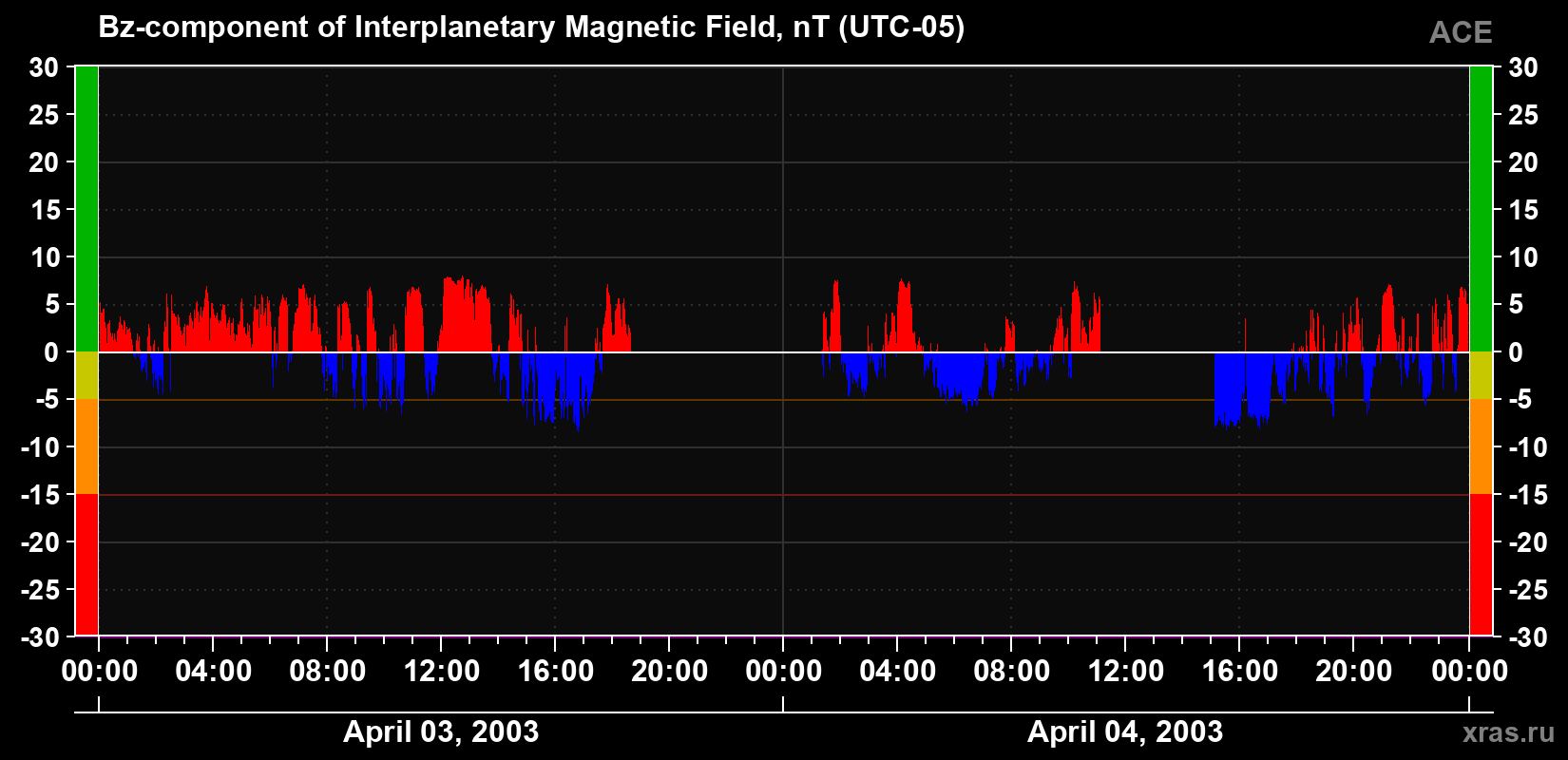Click the 04:00 time label for April 03
Viewport: 1568px width, 760px height.
[213, 672]
